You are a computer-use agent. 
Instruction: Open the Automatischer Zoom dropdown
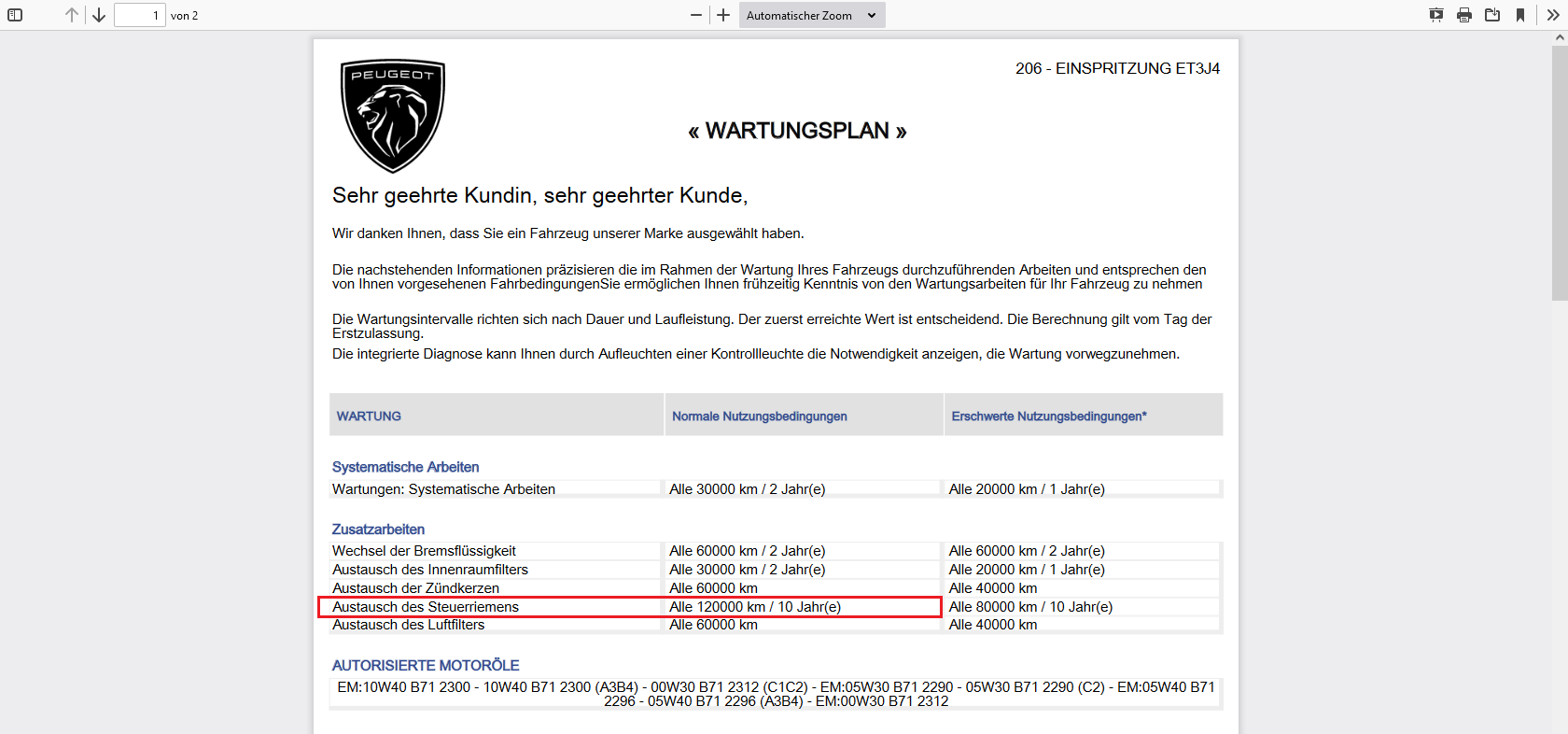pyautogui.click(x=811, y=15)
